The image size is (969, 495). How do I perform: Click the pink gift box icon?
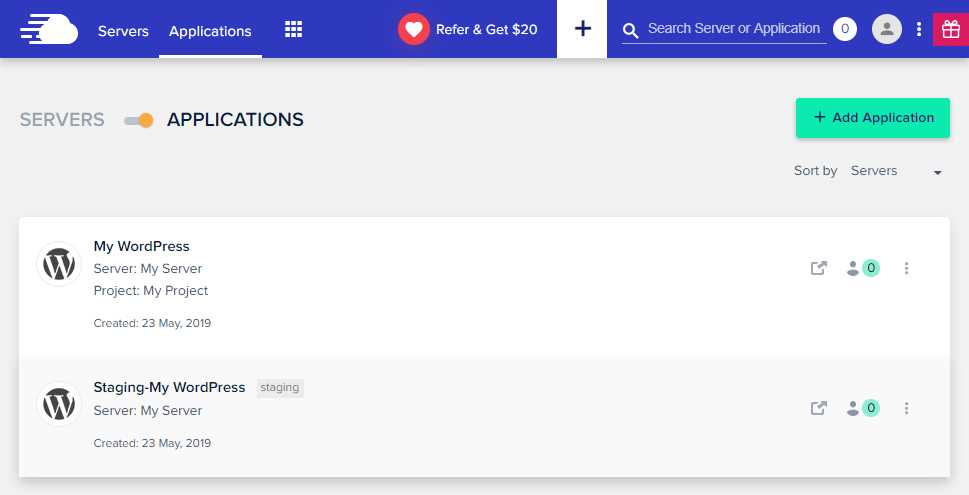[x=950, y=29]
